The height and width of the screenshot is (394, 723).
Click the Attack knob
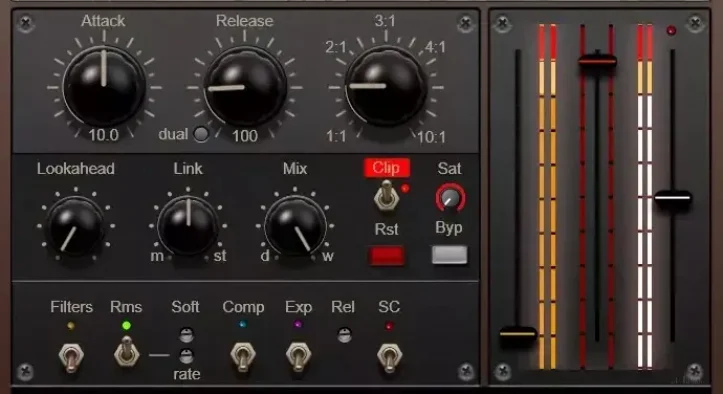(x=104, y=86)
